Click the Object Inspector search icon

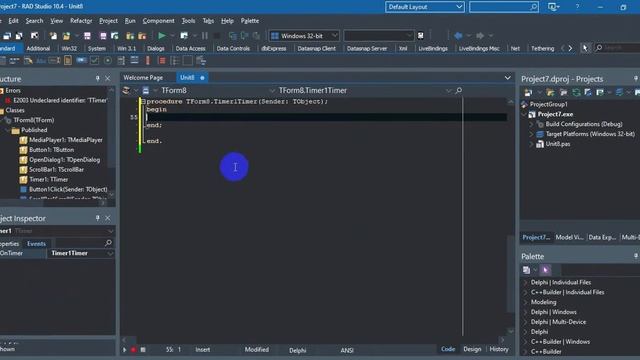pyautogui.click(x=108, y=243)
